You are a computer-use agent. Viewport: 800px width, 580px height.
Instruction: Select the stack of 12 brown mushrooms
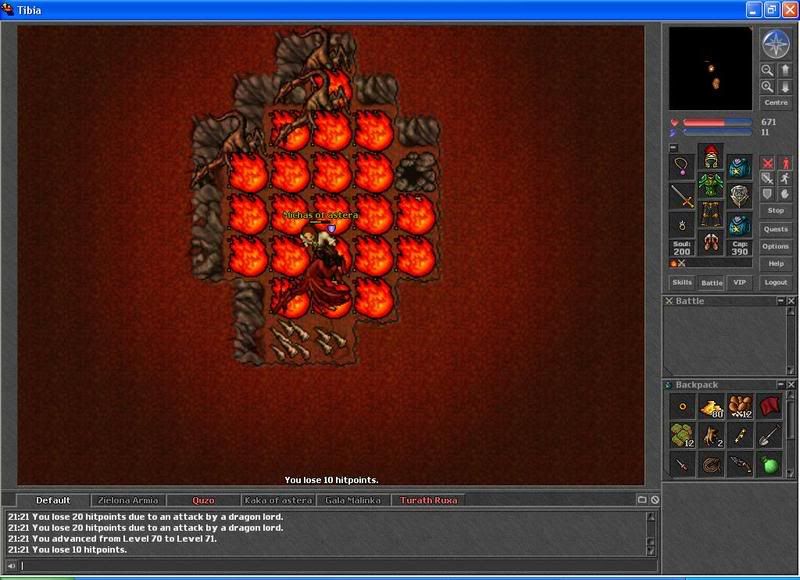(x=740, y=407)
